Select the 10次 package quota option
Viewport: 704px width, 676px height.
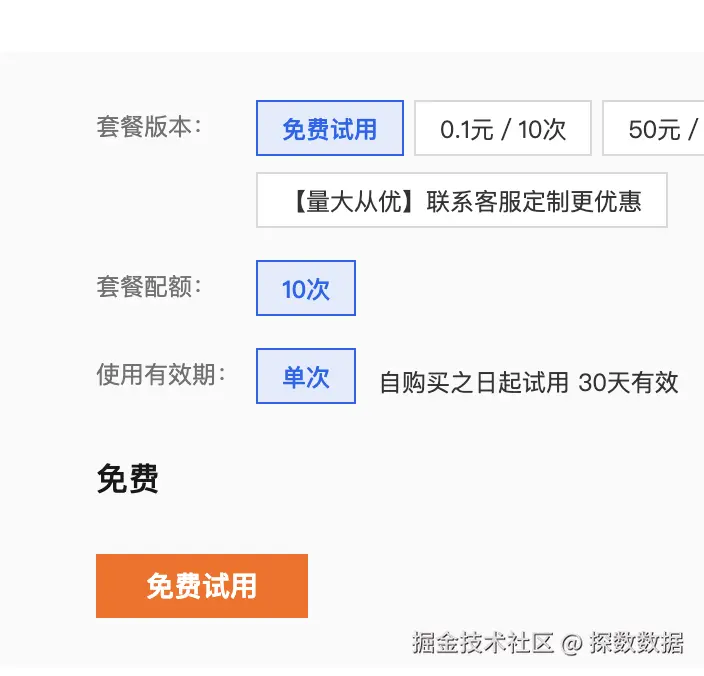pyautogui.click(x=306, y=288)
